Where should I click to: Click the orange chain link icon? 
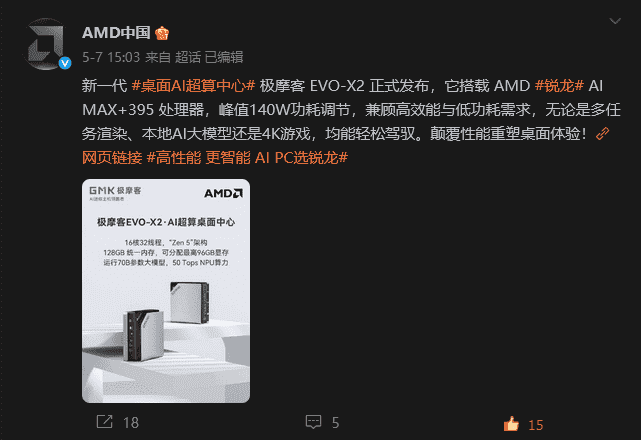coord(603,134)
